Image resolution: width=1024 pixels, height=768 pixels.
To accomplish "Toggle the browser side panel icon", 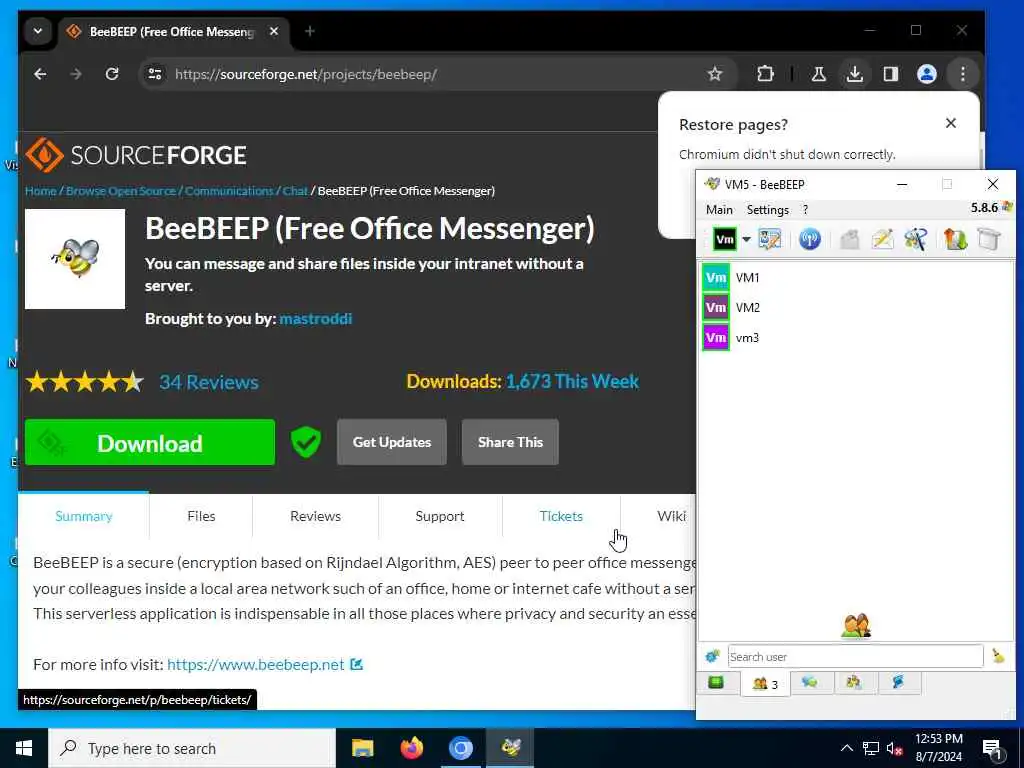I will coord(891,74).
